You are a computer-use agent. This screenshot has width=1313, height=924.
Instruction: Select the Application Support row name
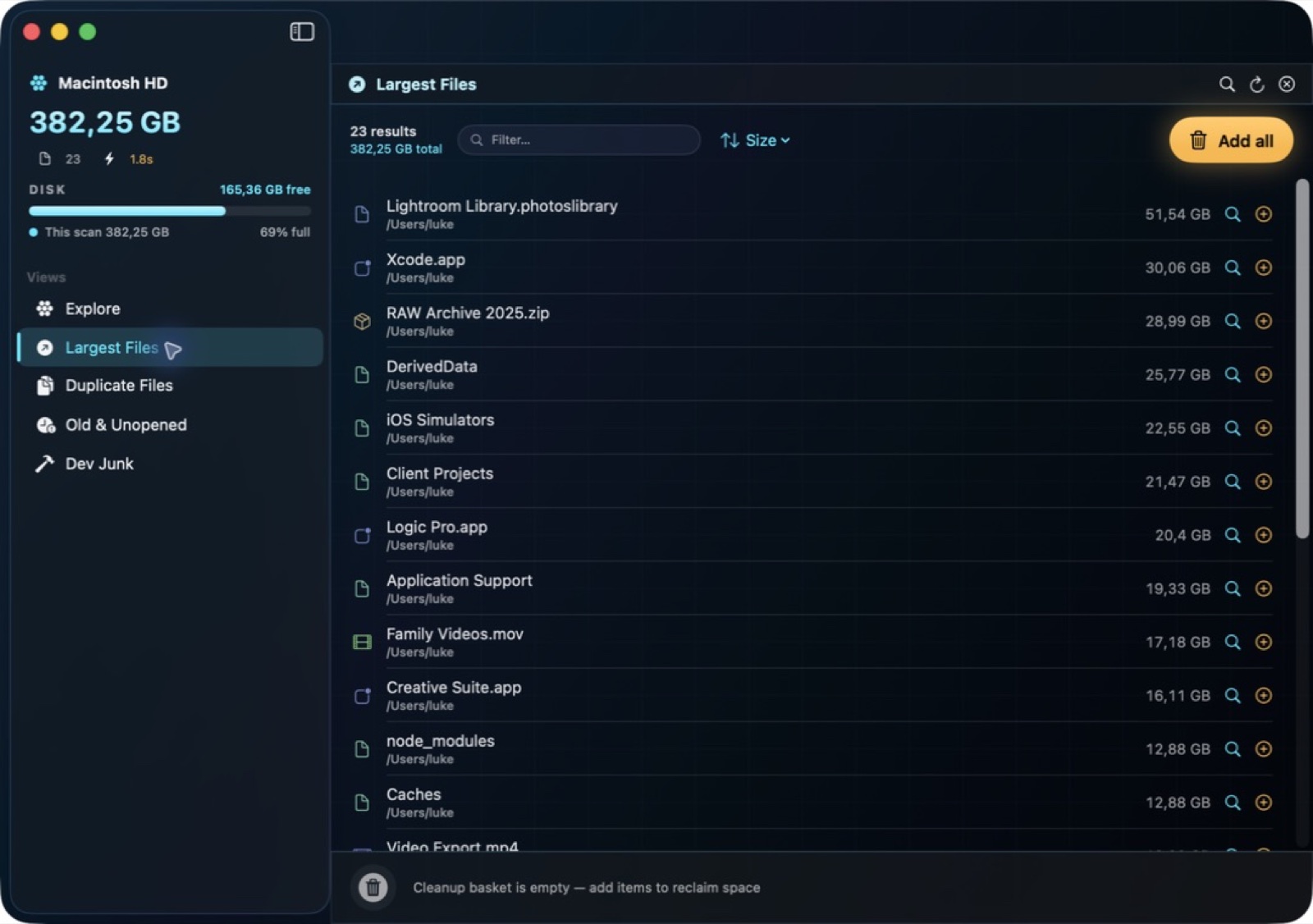(x=460, y=580)
